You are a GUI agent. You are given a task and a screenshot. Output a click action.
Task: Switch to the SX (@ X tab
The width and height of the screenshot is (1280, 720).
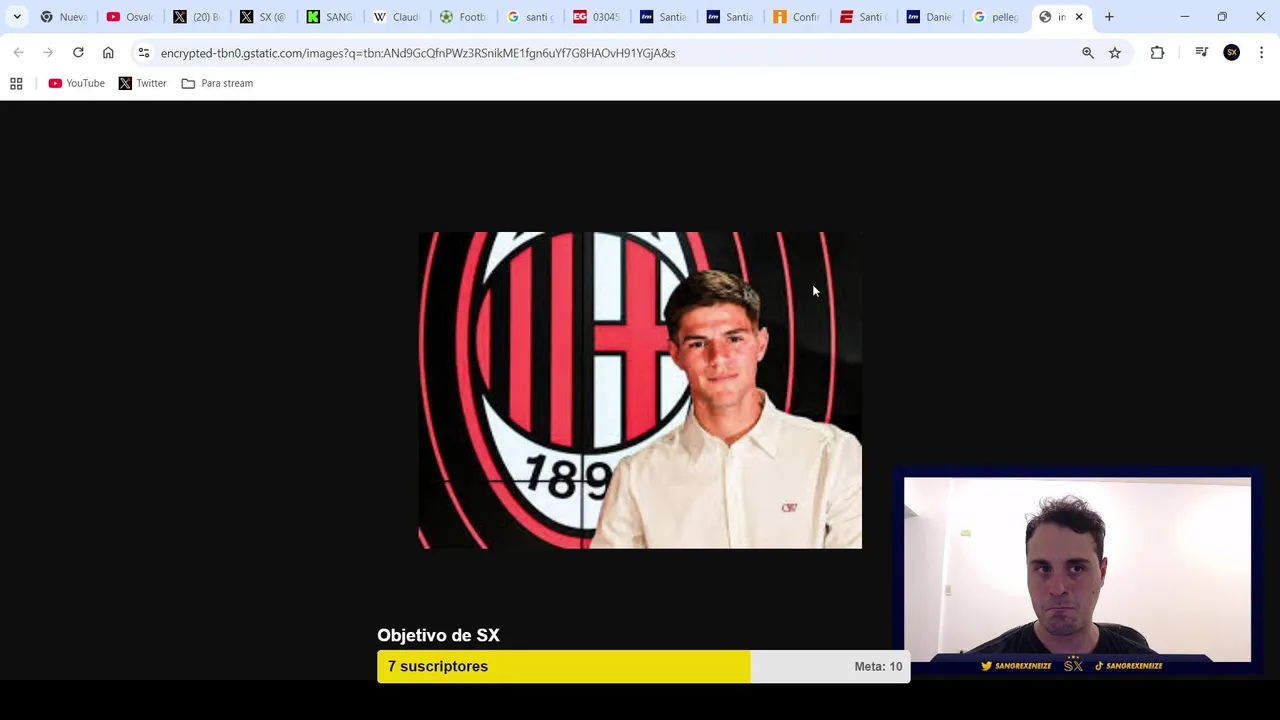[x=264, y=17]
